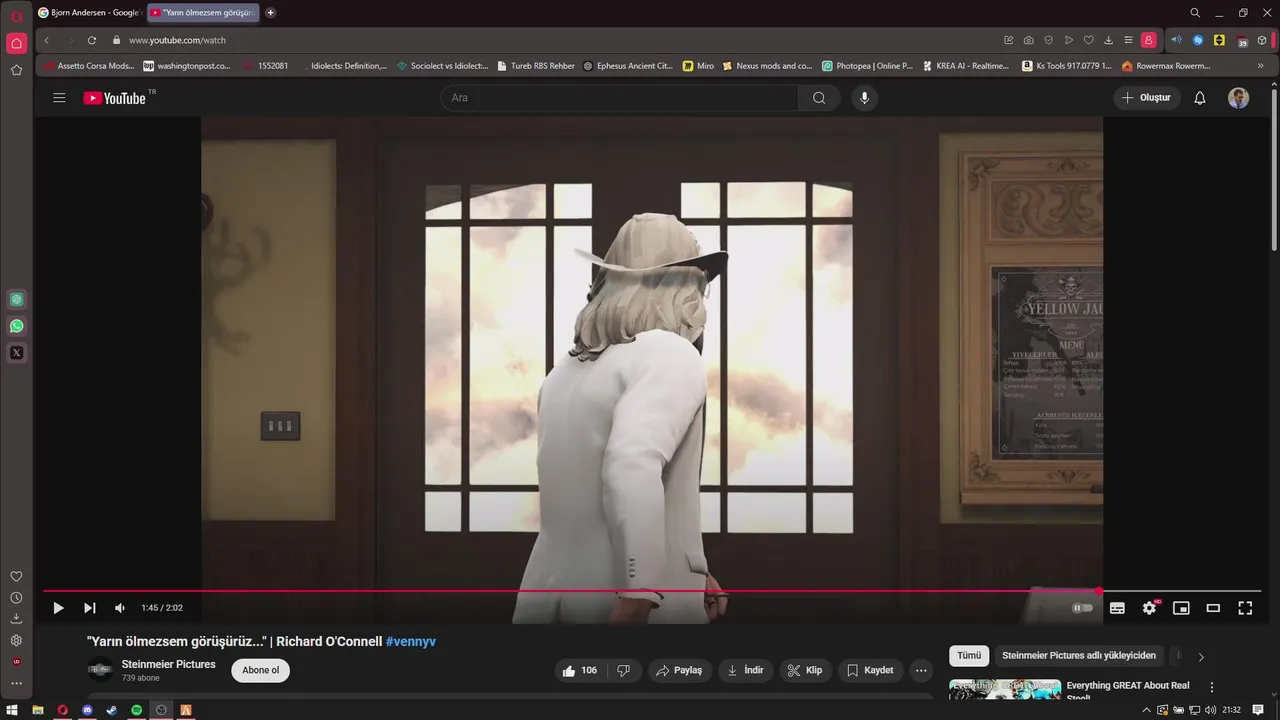Open the 'Miro' bookmark
1280x720 pixels.
(699, 66)
